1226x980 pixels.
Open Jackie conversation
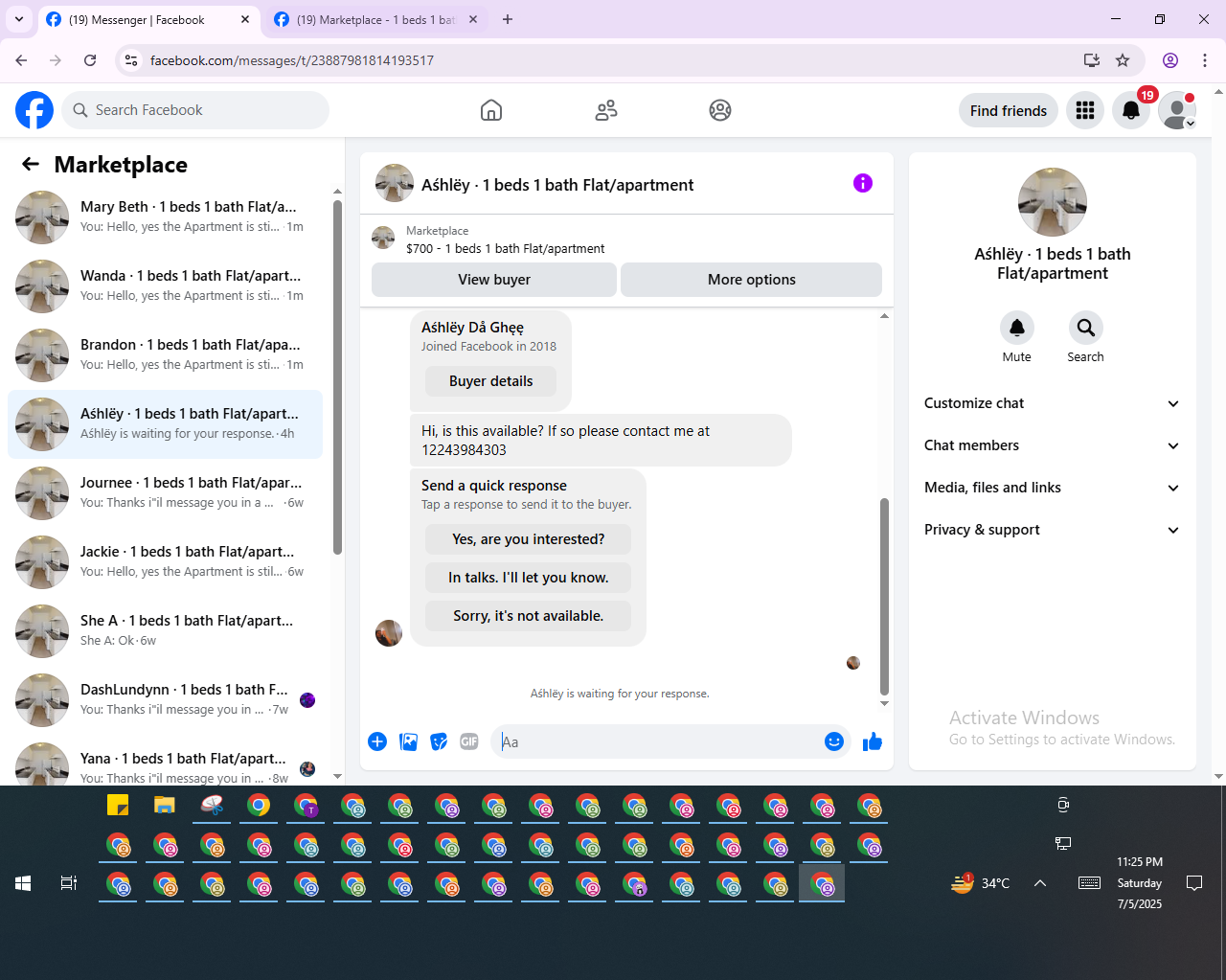165,562
